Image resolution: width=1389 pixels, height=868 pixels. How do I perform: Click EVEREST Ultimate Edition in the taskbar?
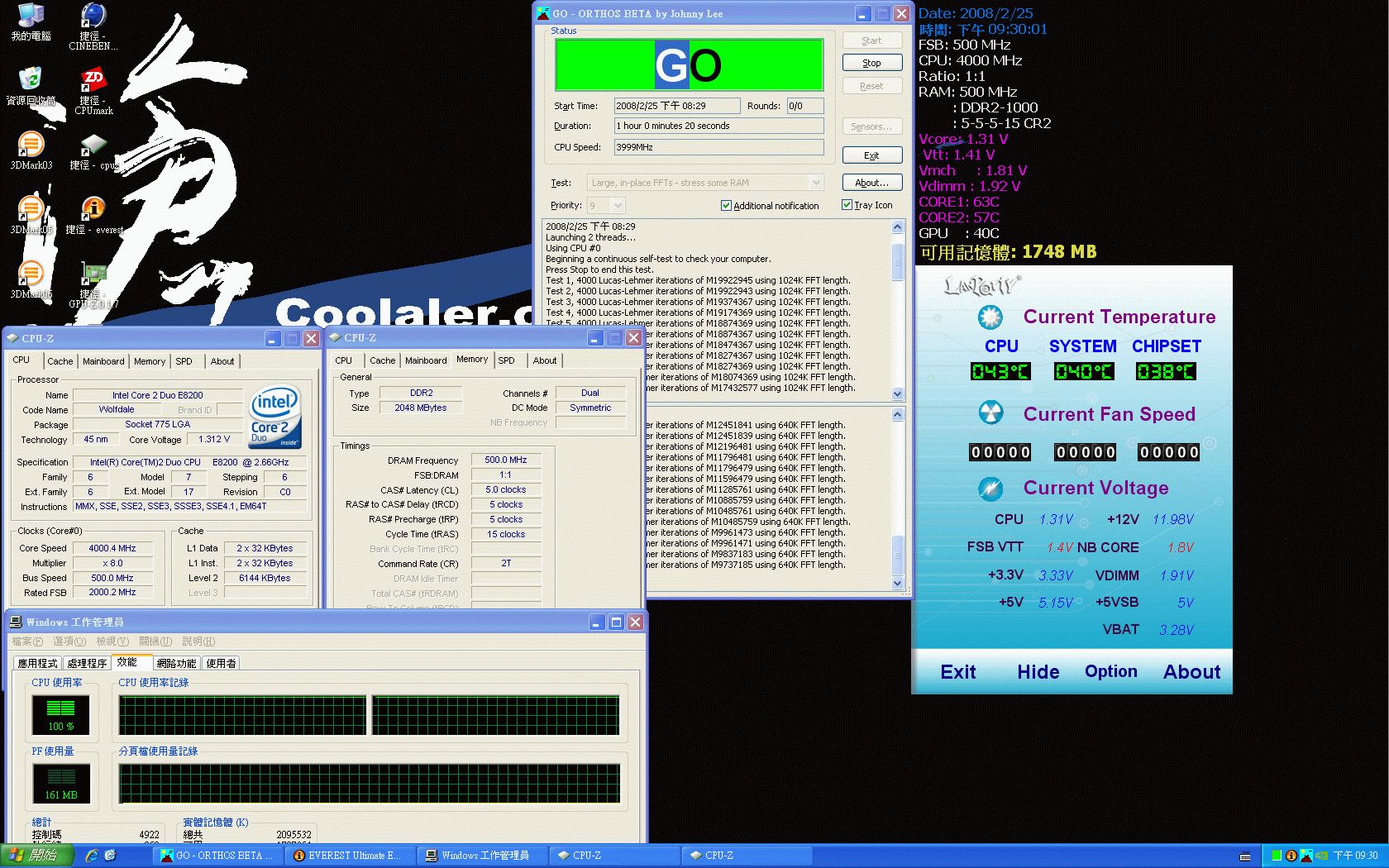coord(349,856)
